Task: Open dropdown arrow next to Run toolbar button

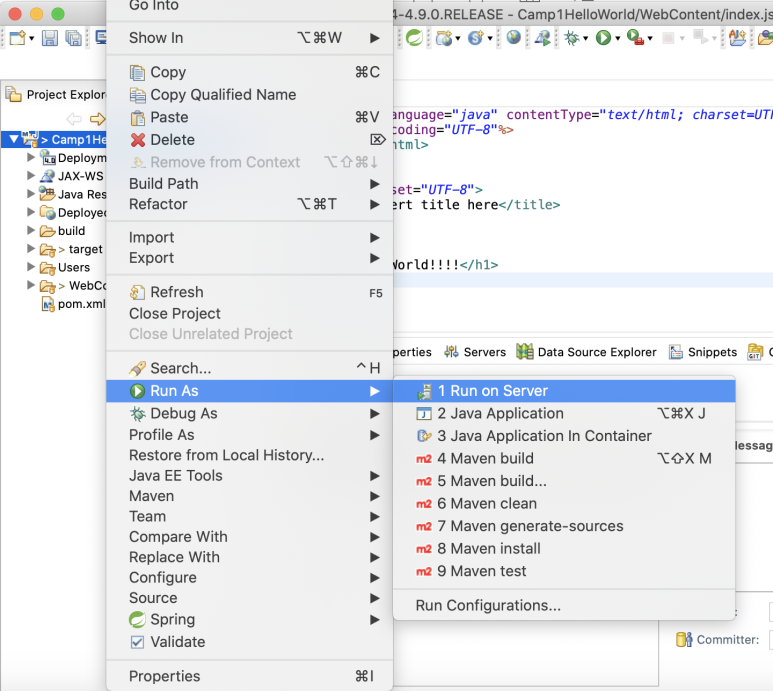Action: tap(618, 38)
